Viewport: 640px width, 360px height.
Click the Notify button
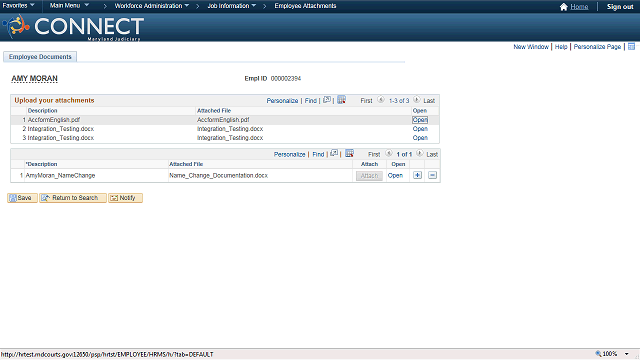coord(125,198)
